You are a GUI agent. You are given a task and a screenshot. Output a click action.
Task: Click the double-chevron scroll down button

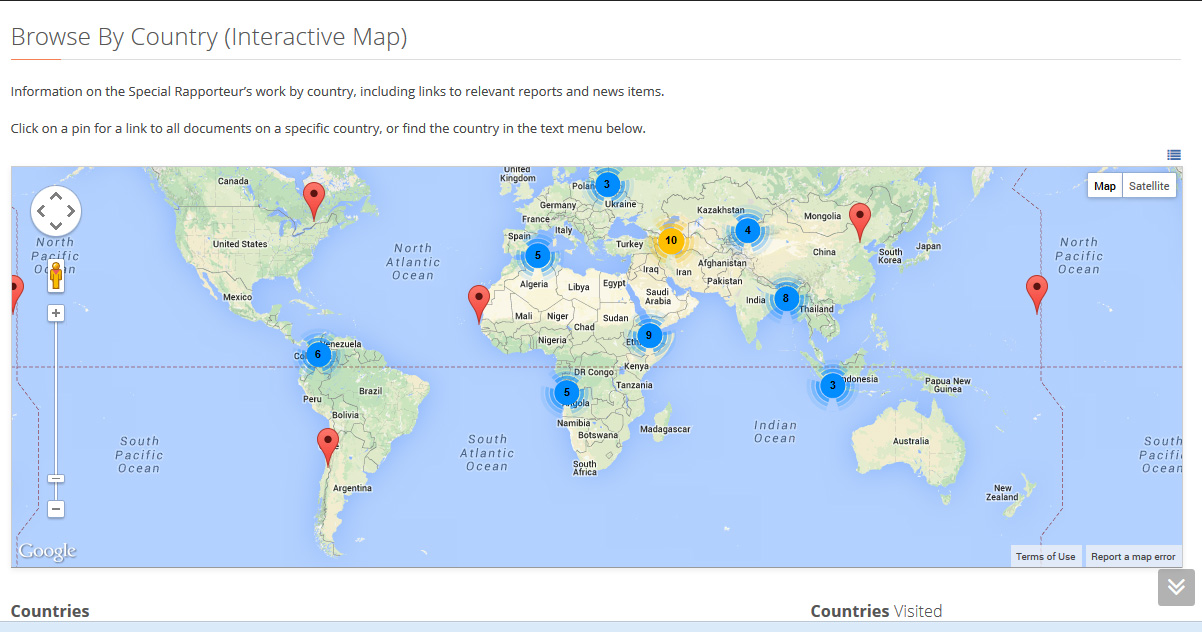point(1176,587)
